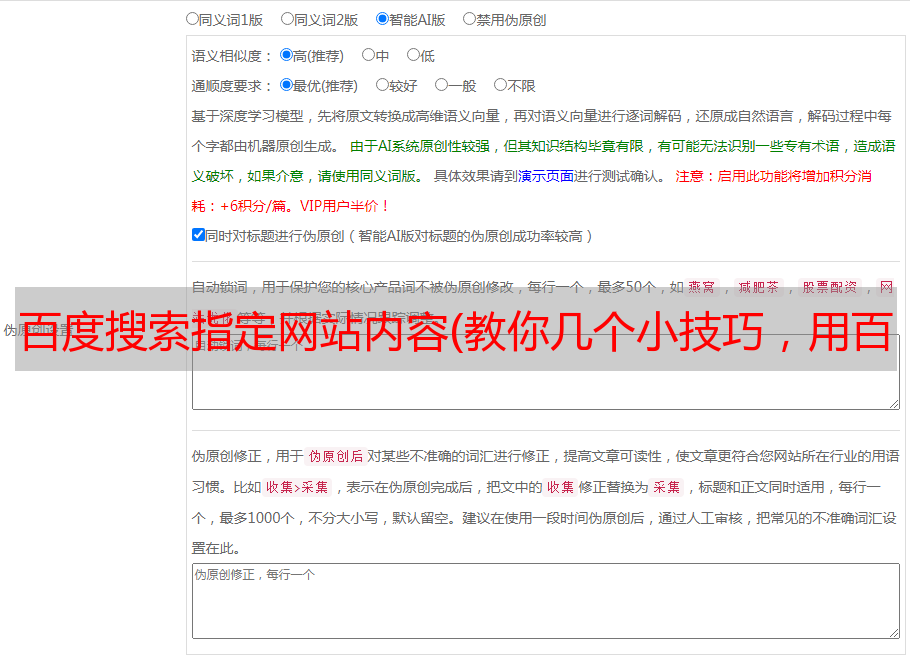
Task: Set 语义相似度 to 中
Action: [368, 55]
